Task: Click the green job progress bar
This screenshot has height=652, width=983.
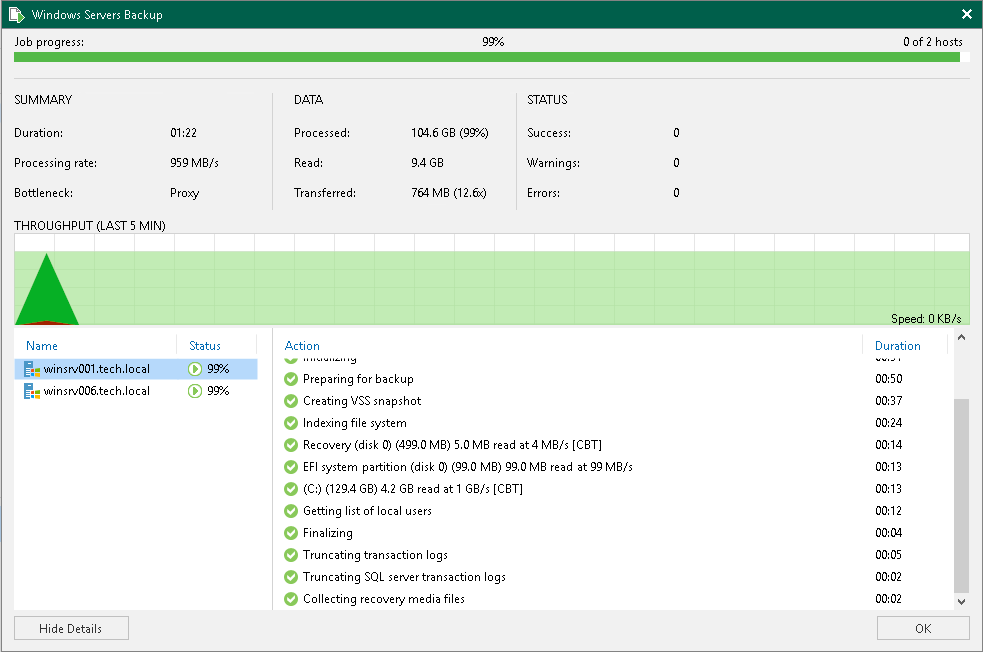Action: point(490,57)
